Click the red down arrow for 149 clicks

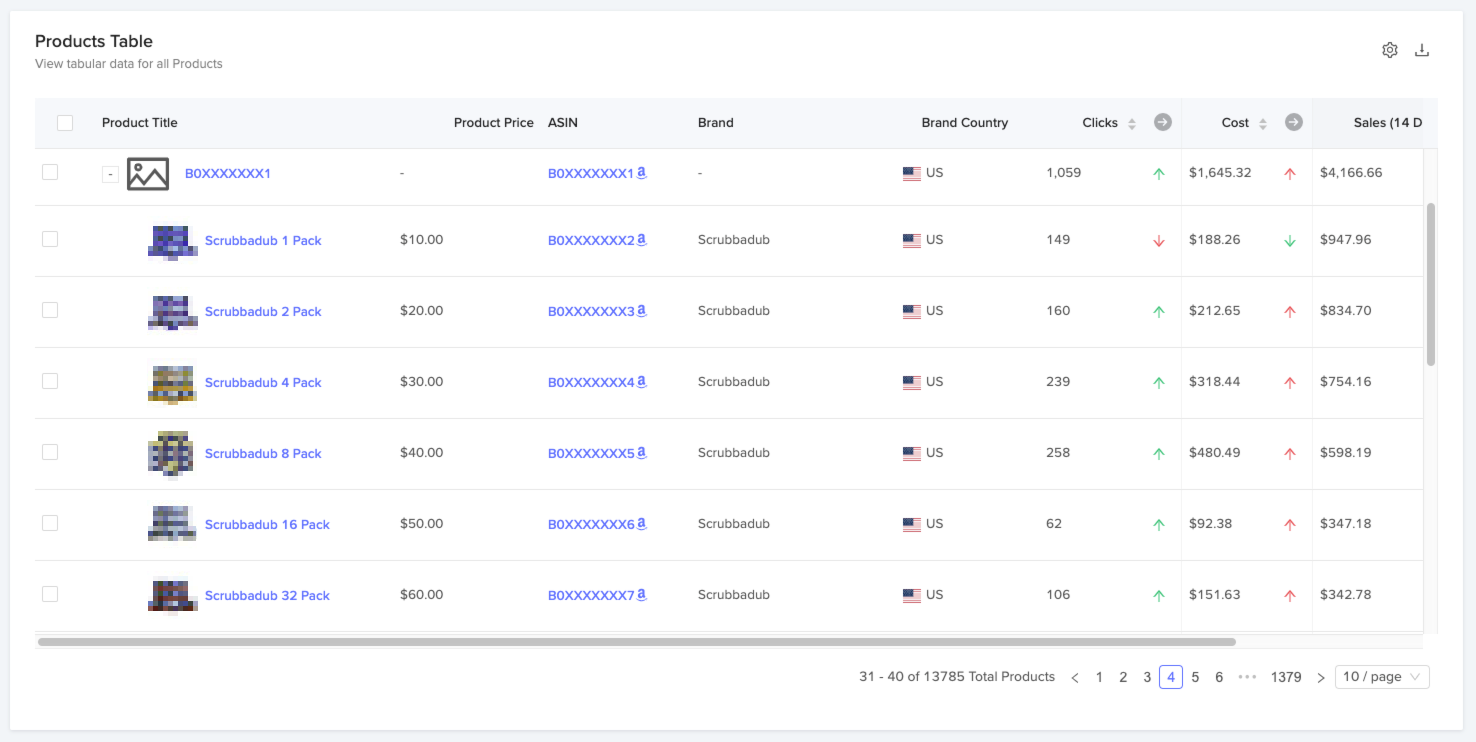(1159, 241)
